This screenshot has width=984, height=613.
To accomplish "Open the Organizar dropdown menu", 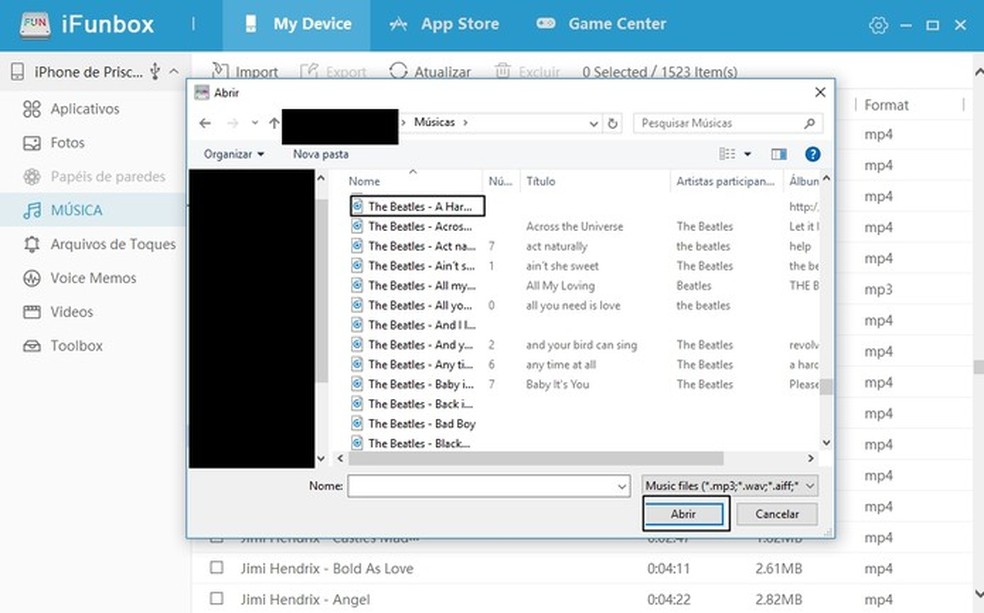I will coord(234,154).
